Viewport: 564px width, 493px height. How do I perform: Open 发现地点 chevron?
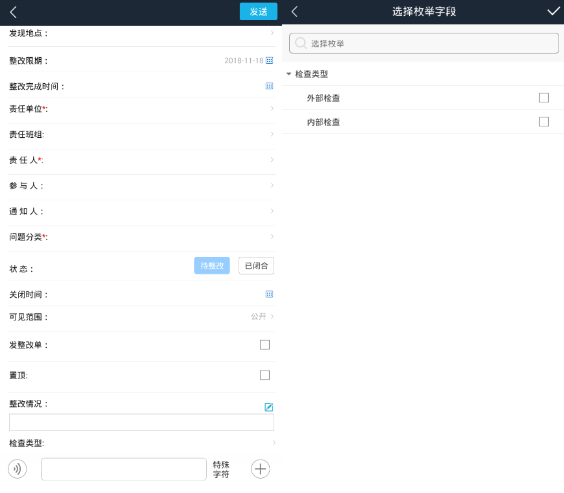coord(272,33)
